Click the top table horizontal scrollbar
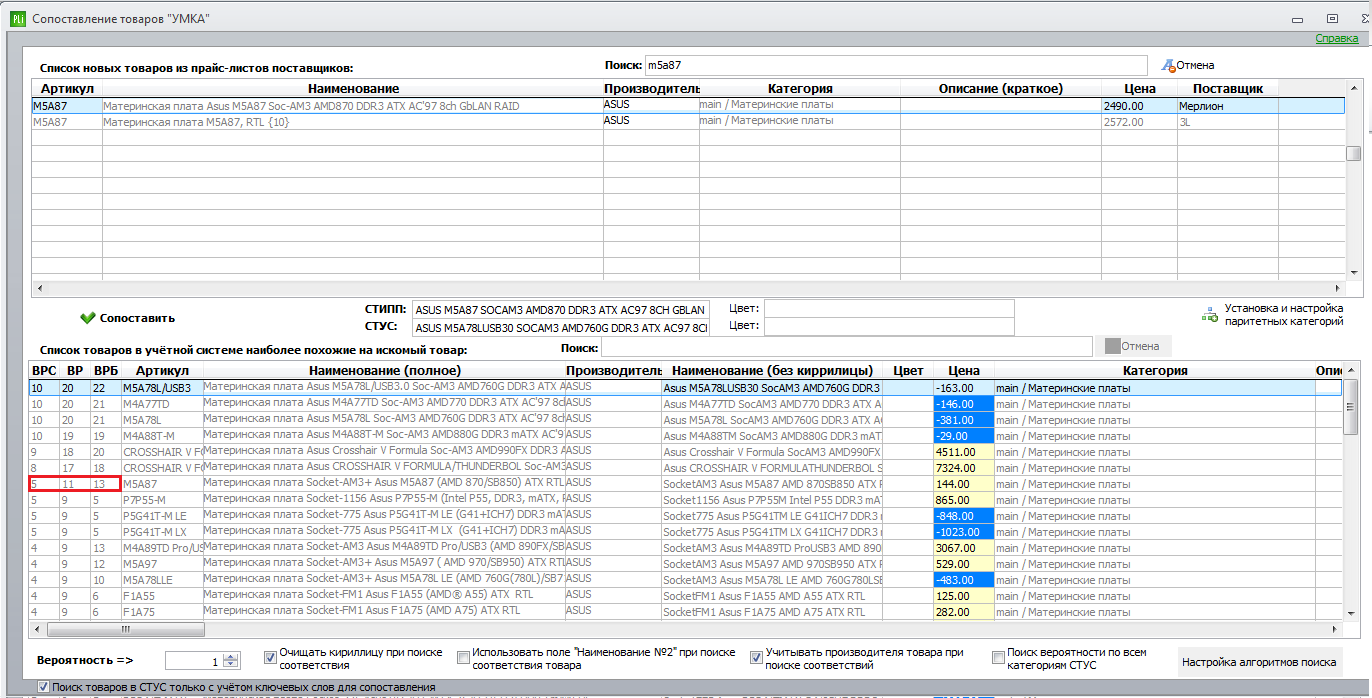This screenshot has width=1372, height=698. point(689,289)
